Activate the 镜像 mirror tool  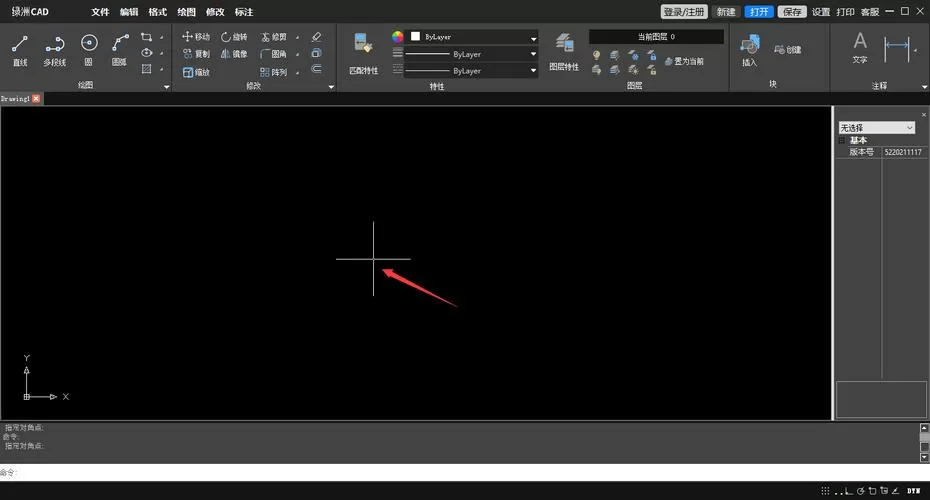[x=234, y=54]
